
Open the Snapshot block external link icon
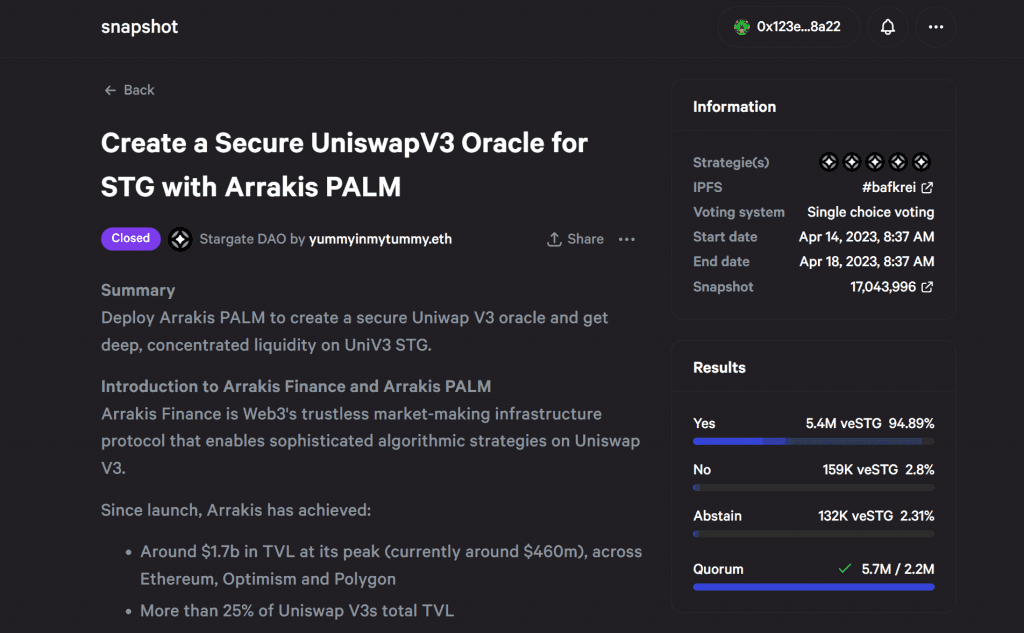[927, 287]
